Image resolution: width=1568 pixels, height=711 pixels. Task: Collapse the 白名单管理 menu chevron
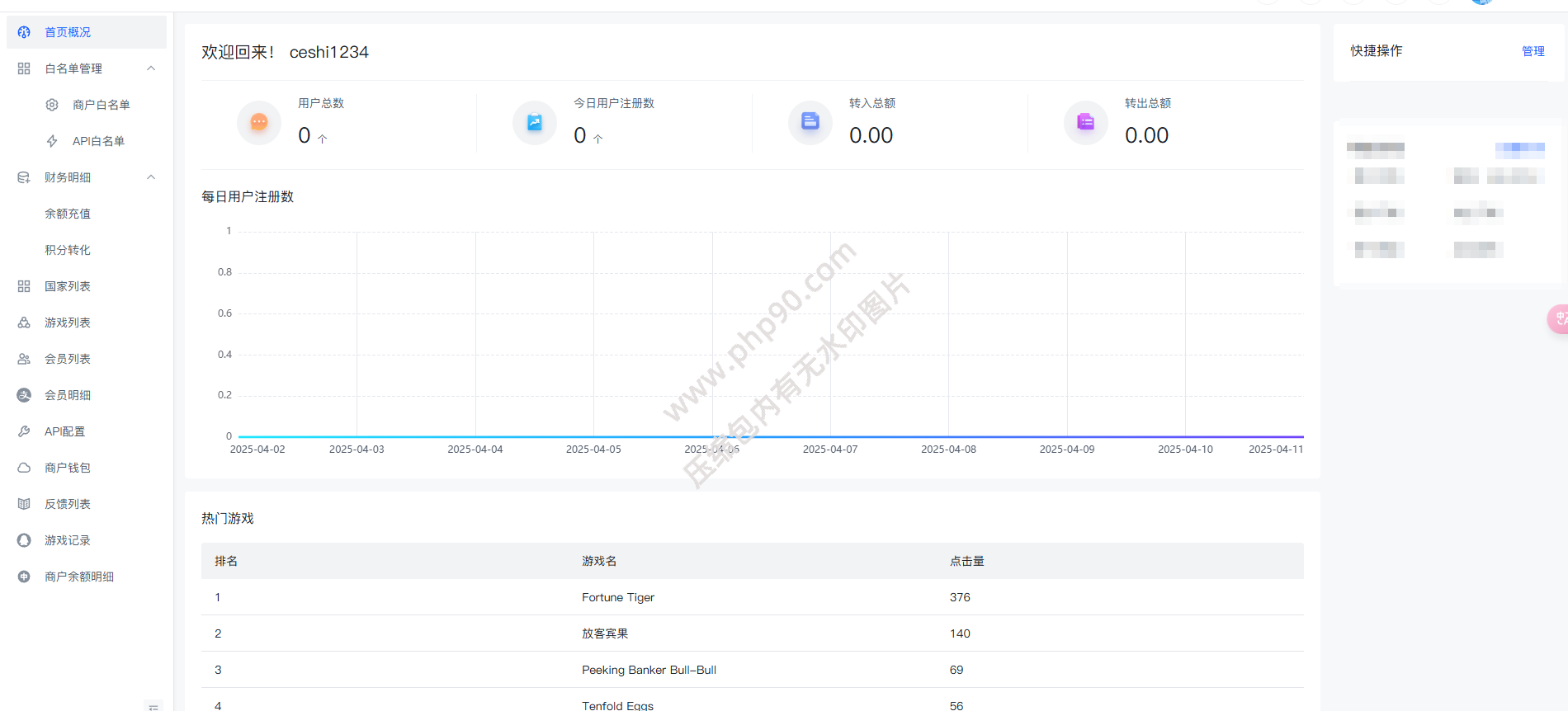[151, 68]
